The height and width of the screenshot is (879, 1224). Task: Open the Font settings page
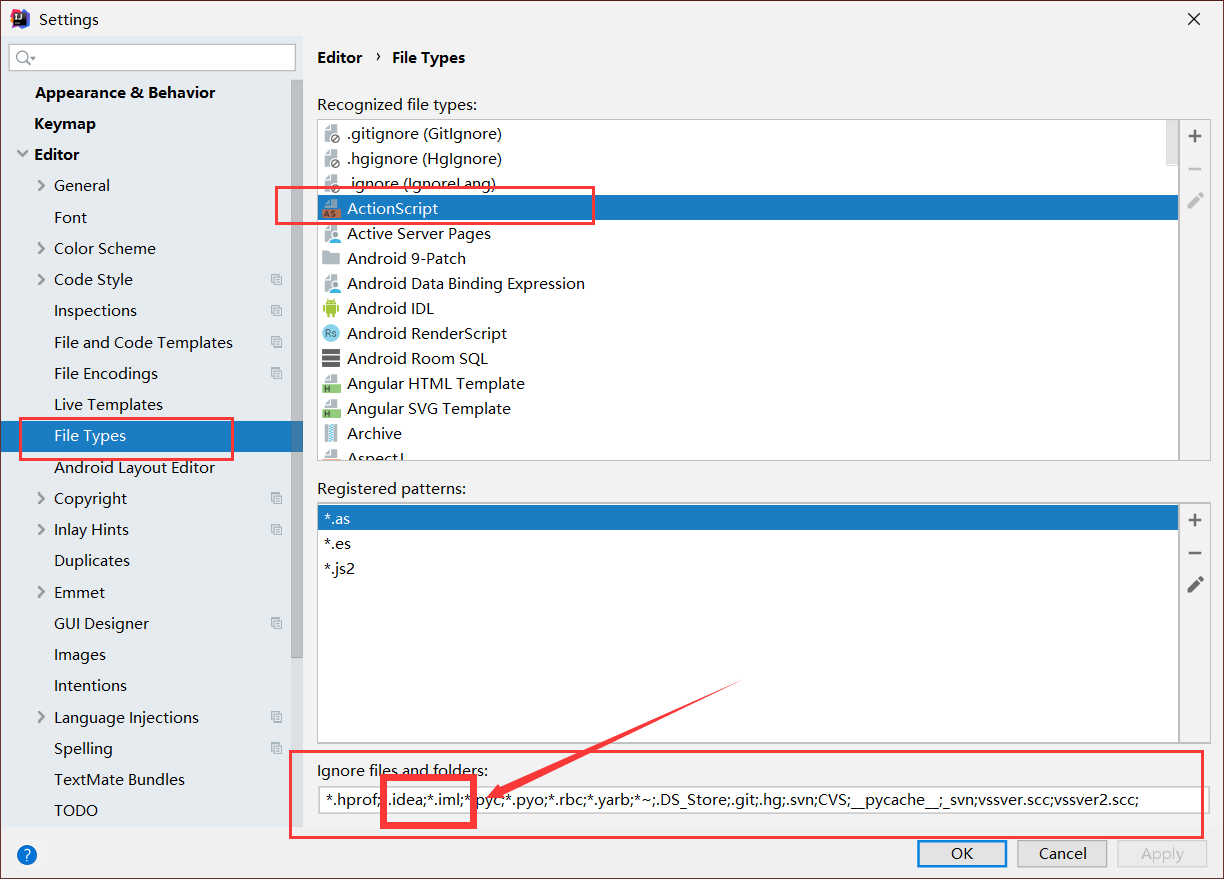pos(70,218)
